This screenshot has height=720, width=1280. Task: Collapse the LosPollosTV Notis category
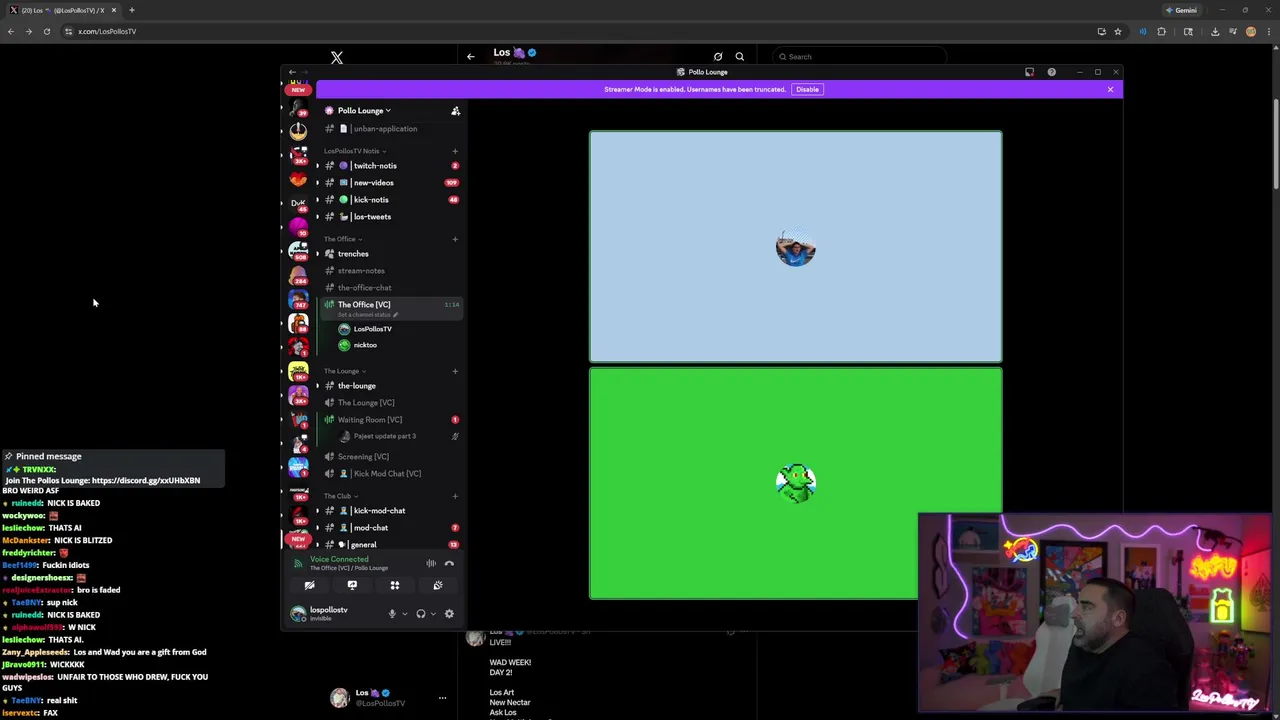355,151
